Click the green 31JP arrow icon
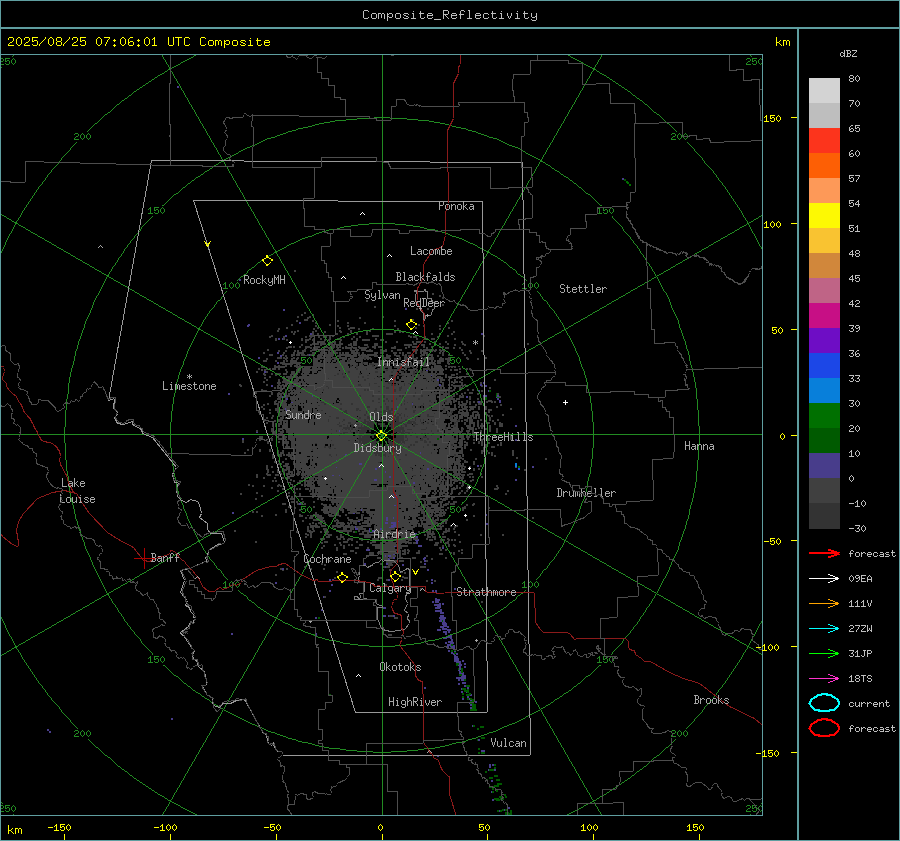 click(824, 653)
